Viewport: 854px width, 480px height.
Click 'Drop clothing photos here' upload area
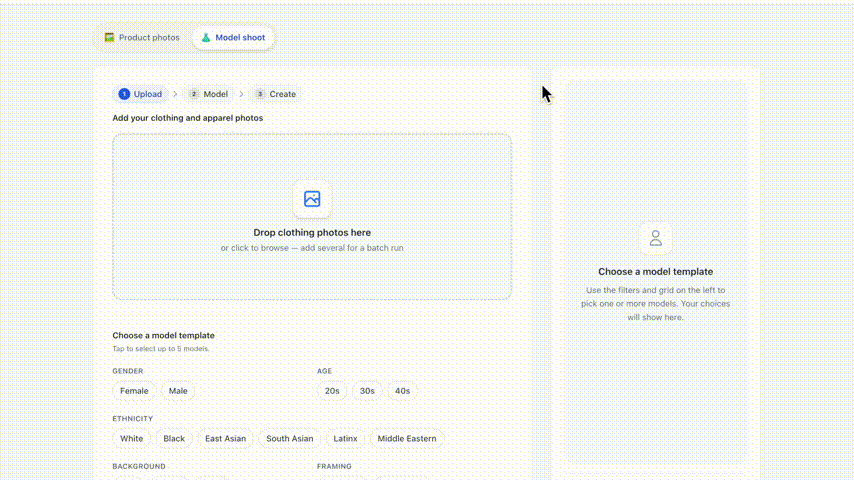point(312,233)
